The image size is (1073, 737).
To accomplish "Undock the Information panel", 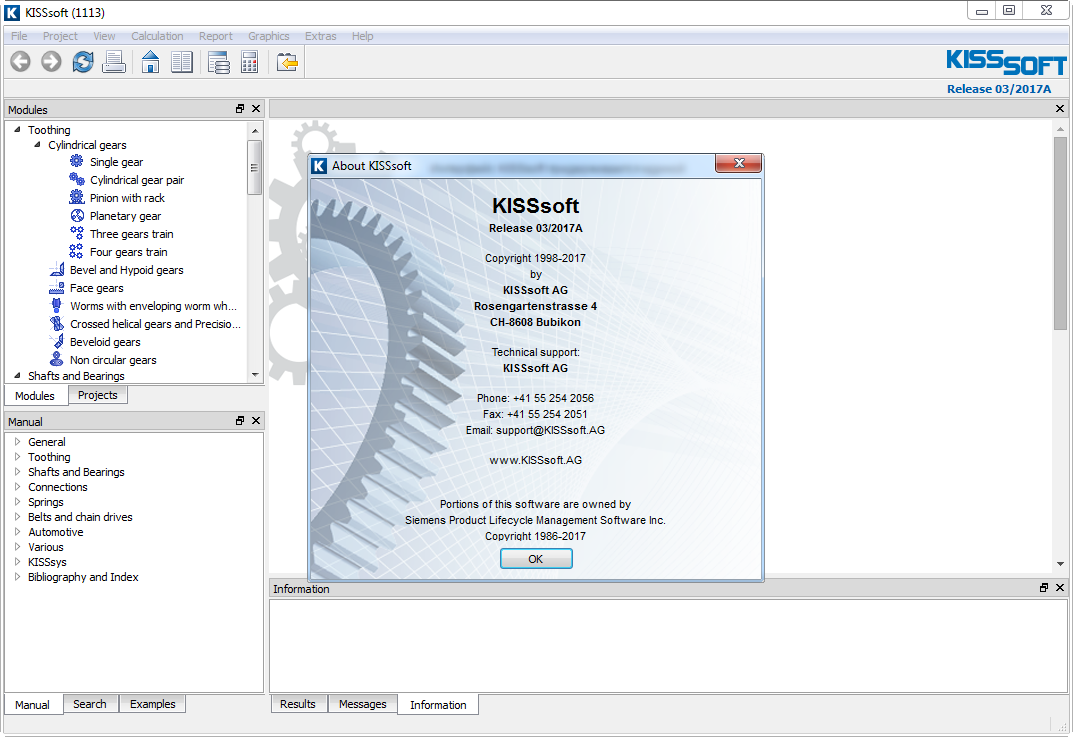I will 1044,588.
